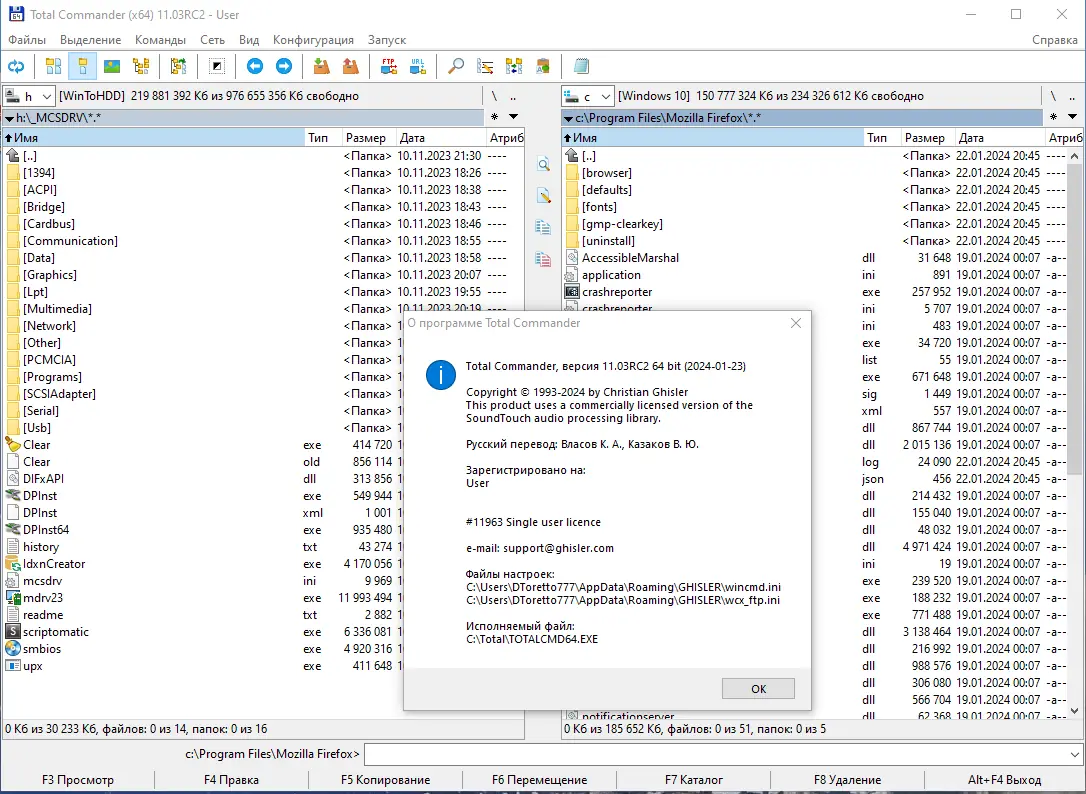The height and width of the screenshot is (794, 1086).
Task: Select the [Multimedia] folder in left panel
Action: (57, 308)
